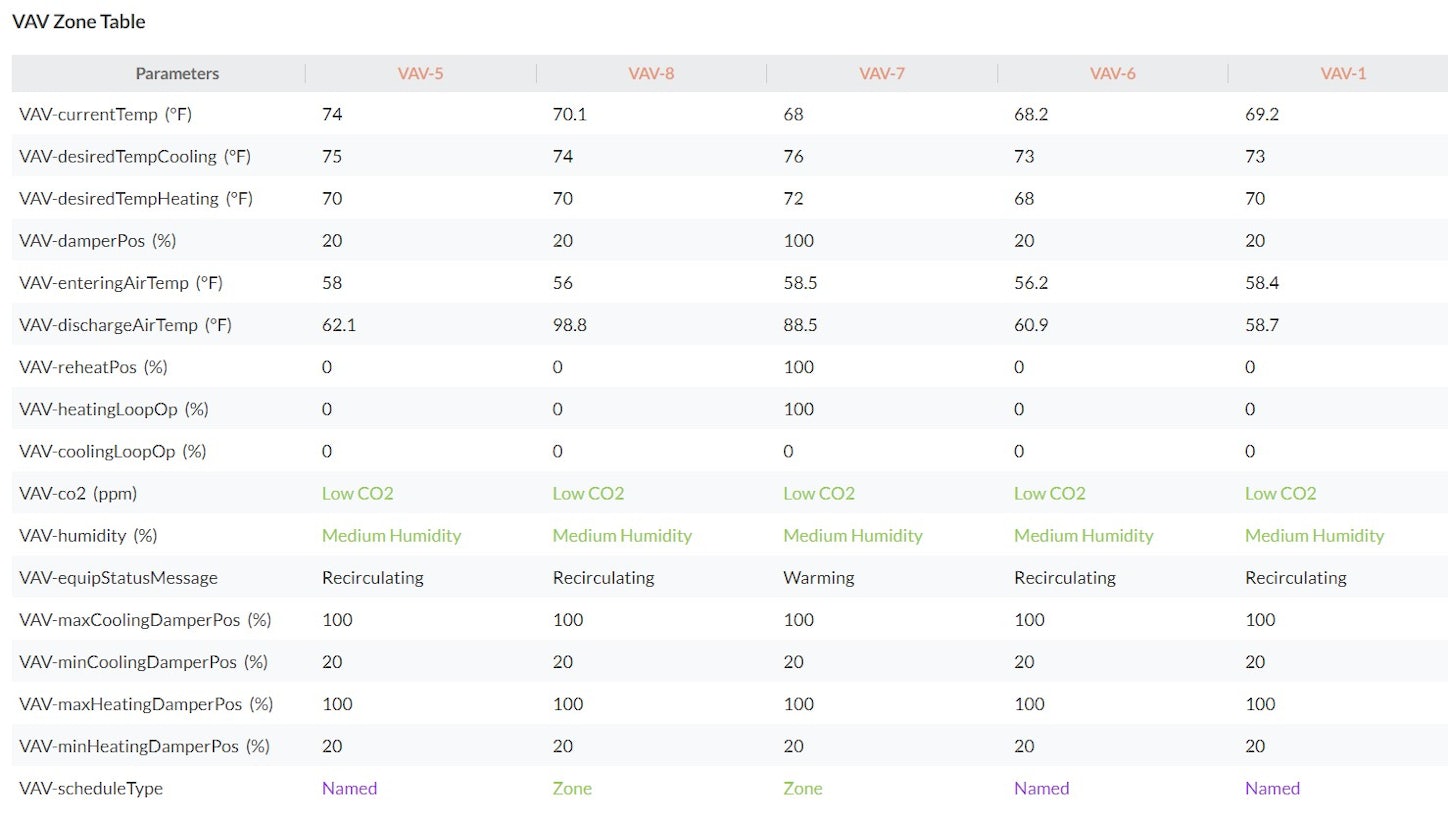Open the VAV-8 column header link
The image size is (1448, 819).
[x=651, y=73]
